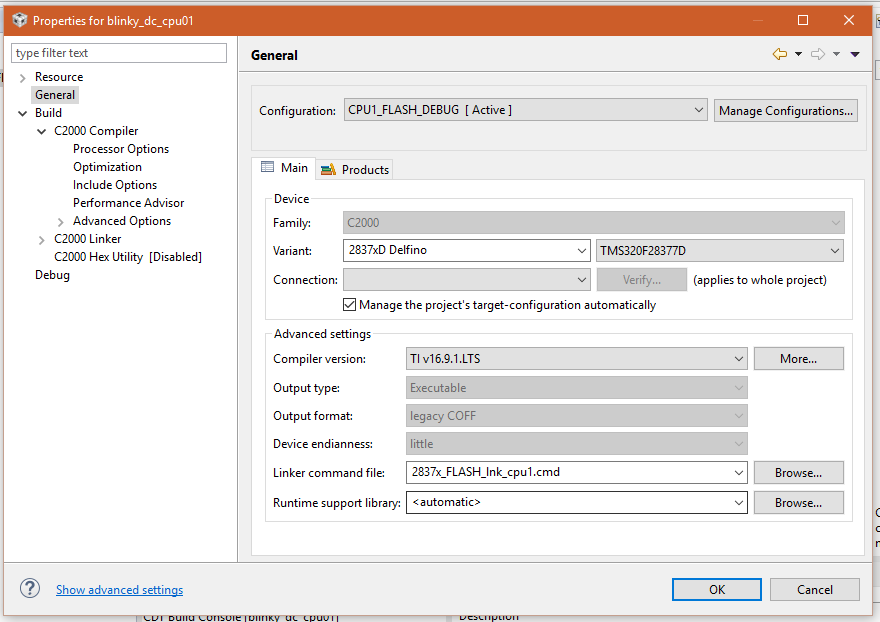Open the Configuration dropdown

[525, 110]
